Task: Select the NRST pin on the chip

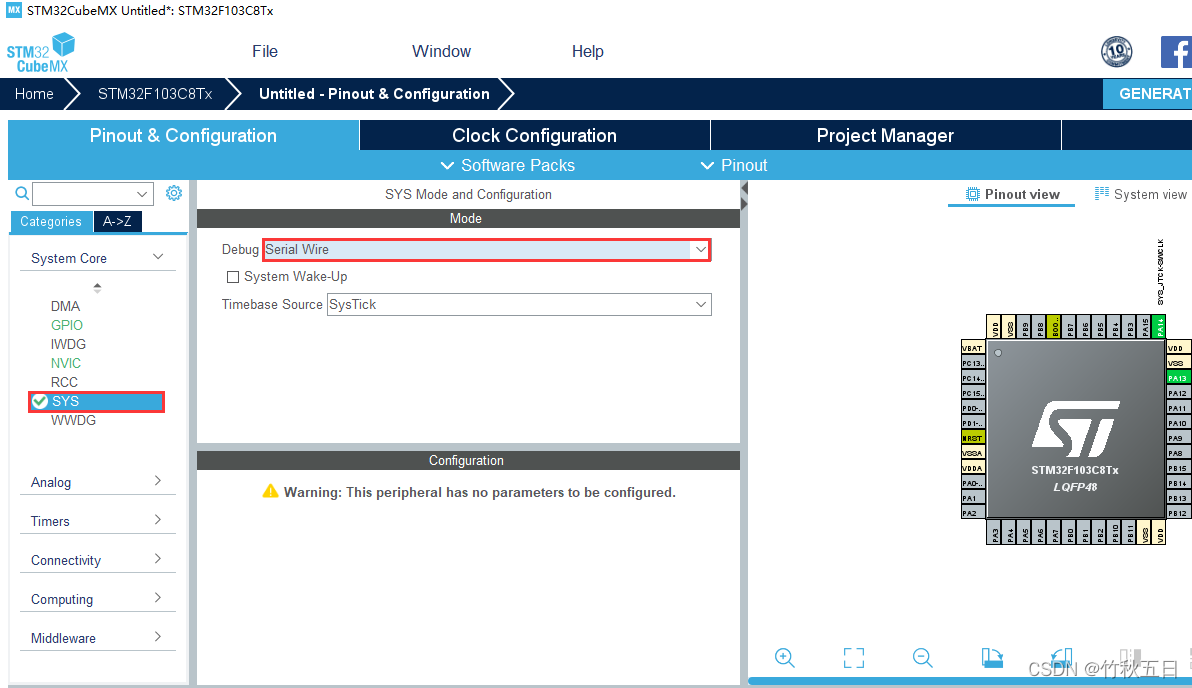Action: [x=973, y=438]
